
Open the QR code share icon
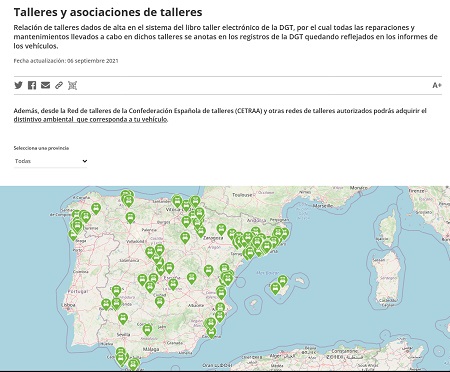pyautogui.click(x=72, y=85)
